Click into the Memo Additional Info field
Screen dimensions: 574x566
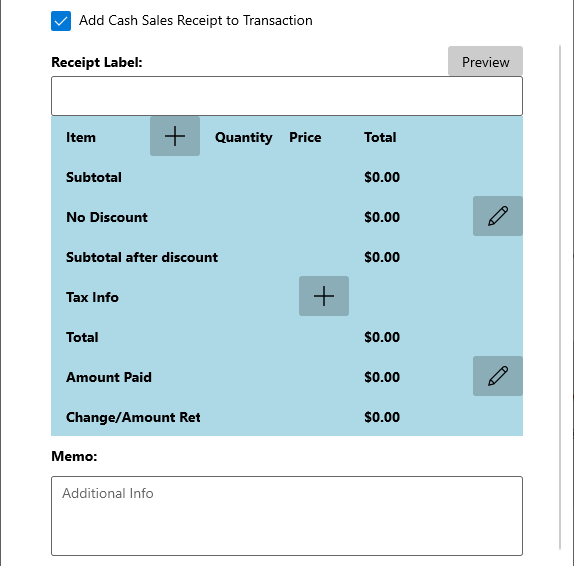(287, 516)
